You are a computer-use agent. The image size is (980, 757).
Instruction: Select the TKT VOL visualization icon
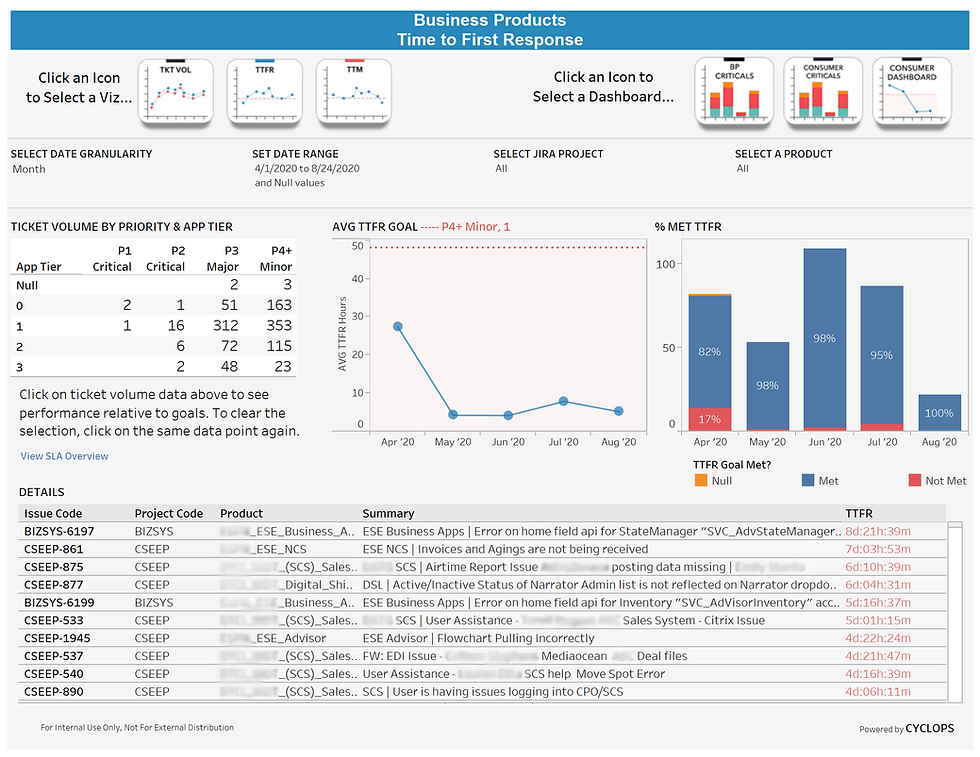176,92
